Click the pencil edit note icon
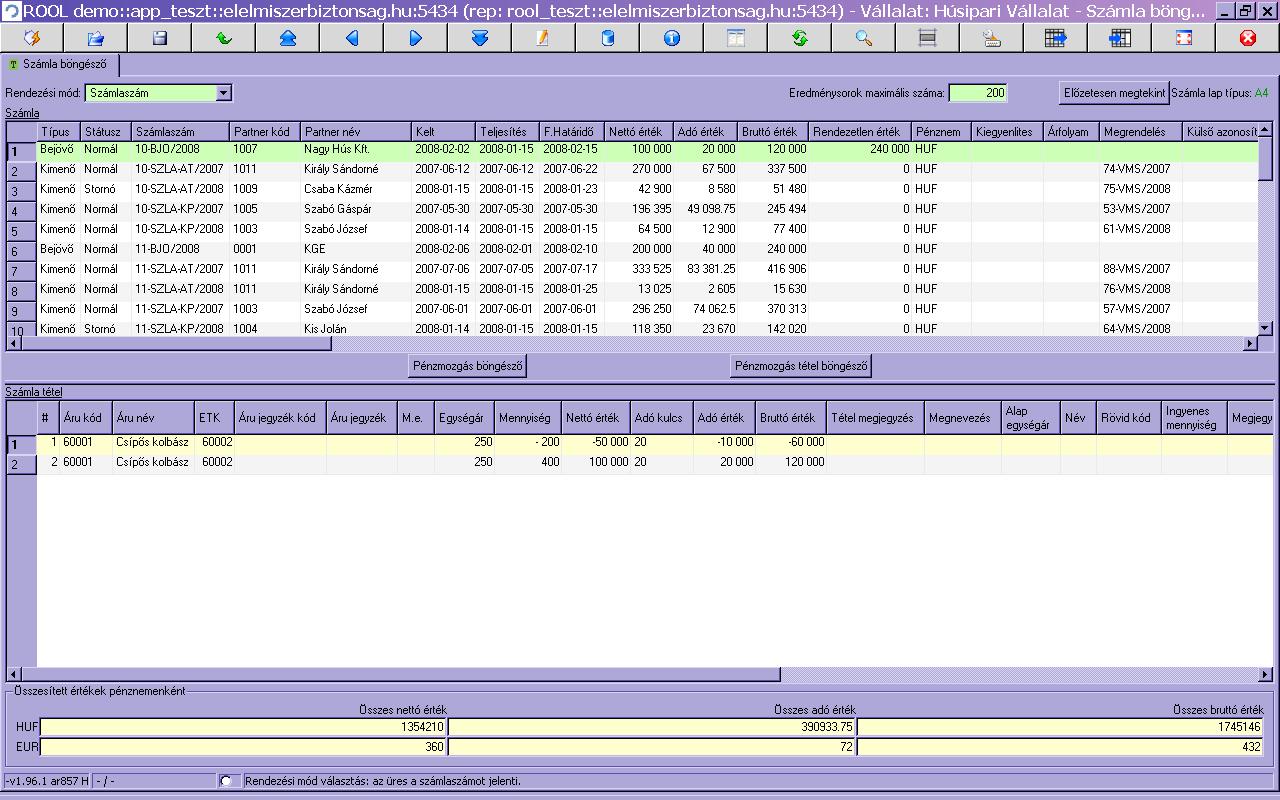 pos(543,38)
